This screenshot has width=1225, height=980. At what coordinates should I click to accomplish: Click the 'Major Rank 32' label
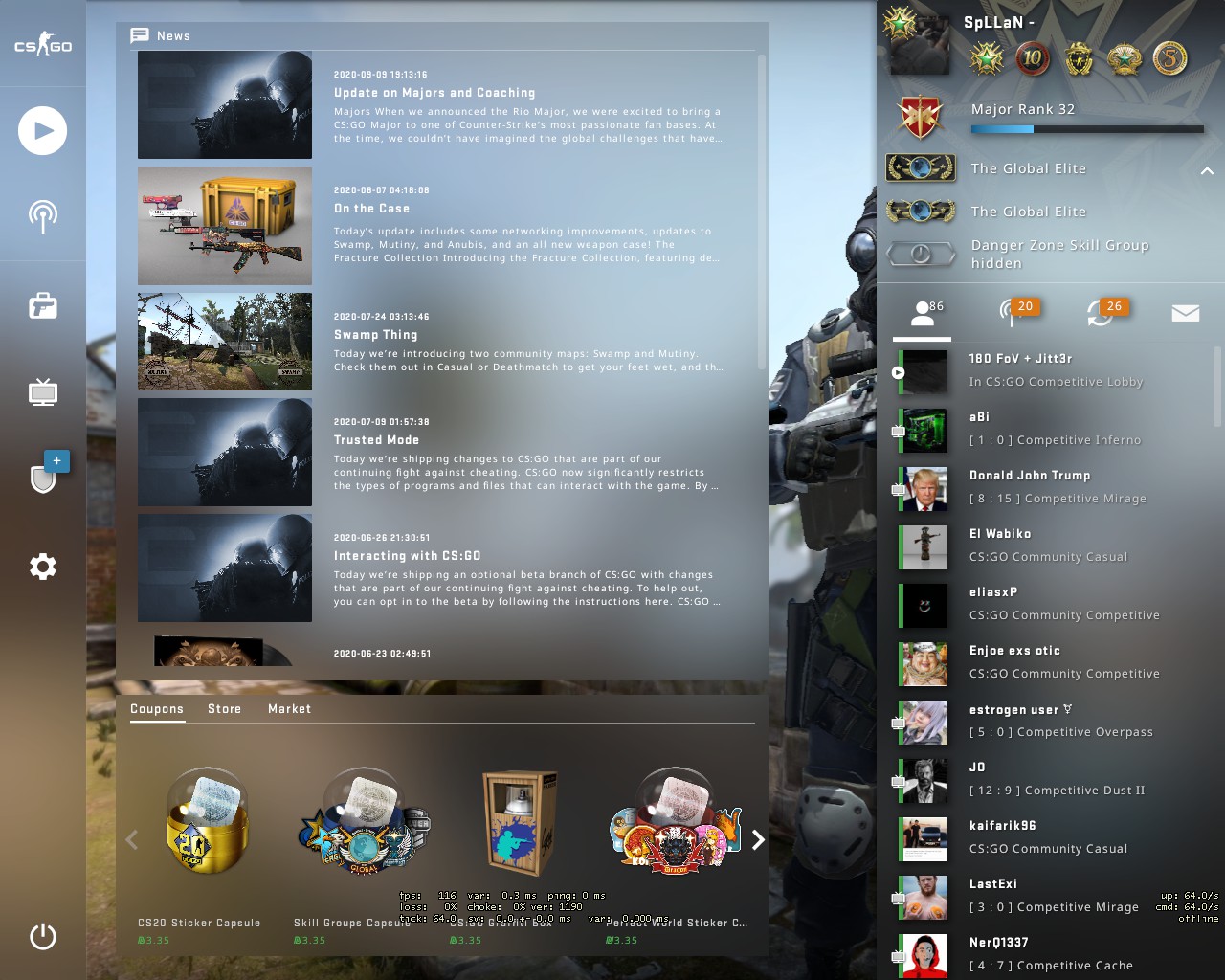[1023, 109]
